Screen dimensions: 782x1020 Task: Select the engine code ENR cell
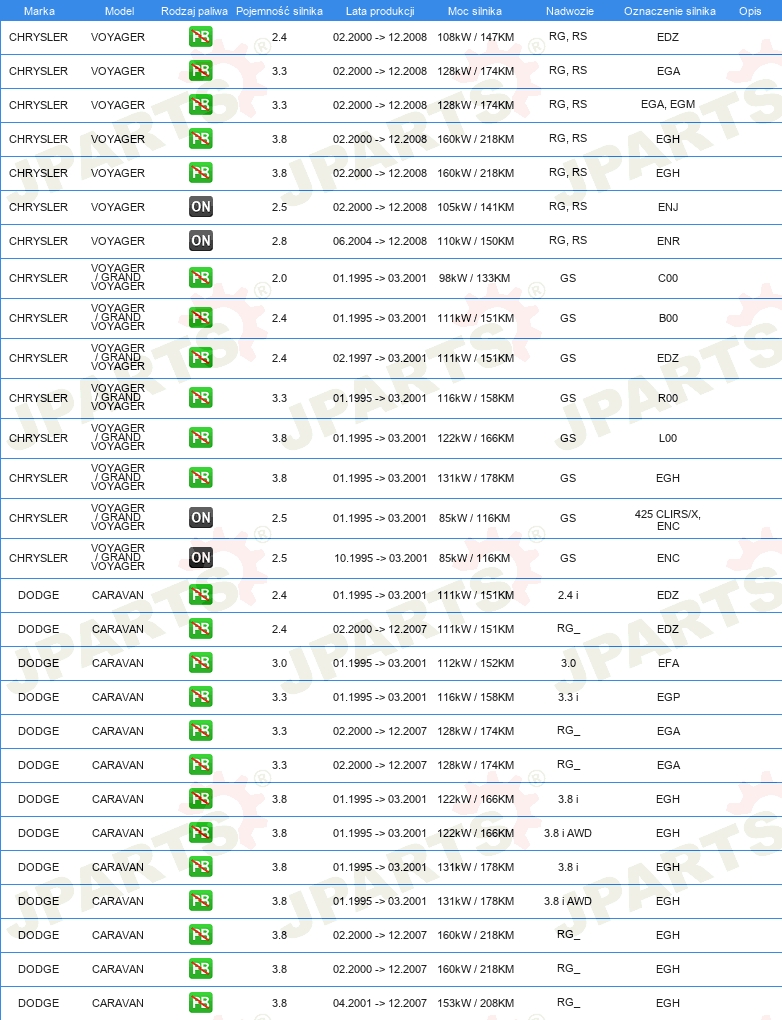[668, 241]
